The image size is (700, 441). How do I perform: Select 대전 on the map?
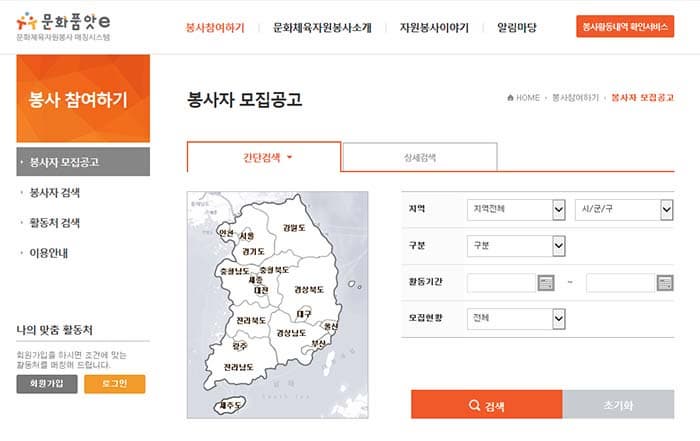tap(261, 290)
